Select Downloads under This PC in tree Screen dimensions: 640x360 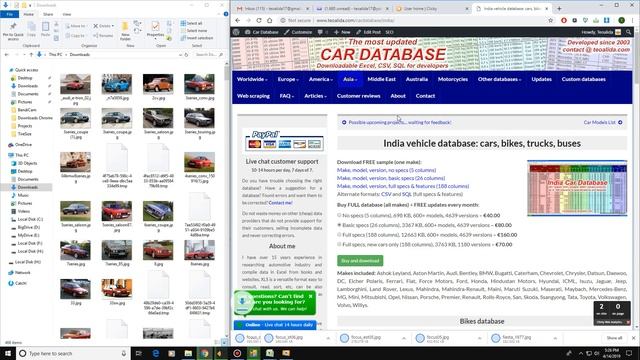click(x=27, y=187)
